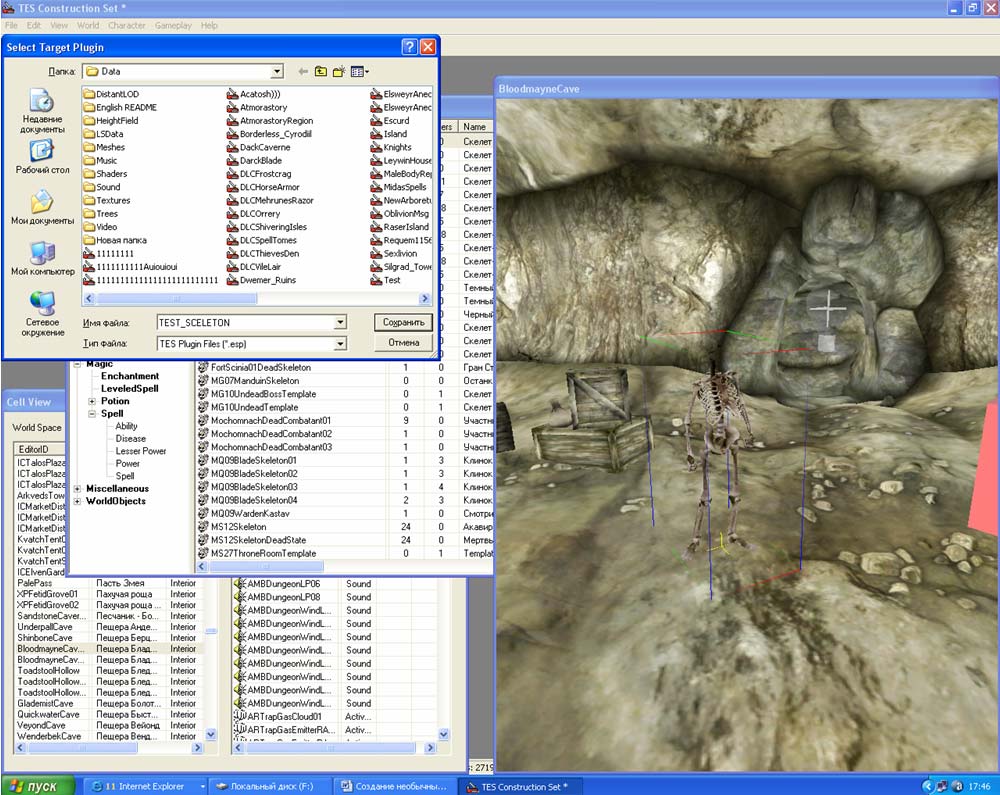This screenshot has width=1000, height=795.
Task: Open the World menu
Action: (88, 26)
